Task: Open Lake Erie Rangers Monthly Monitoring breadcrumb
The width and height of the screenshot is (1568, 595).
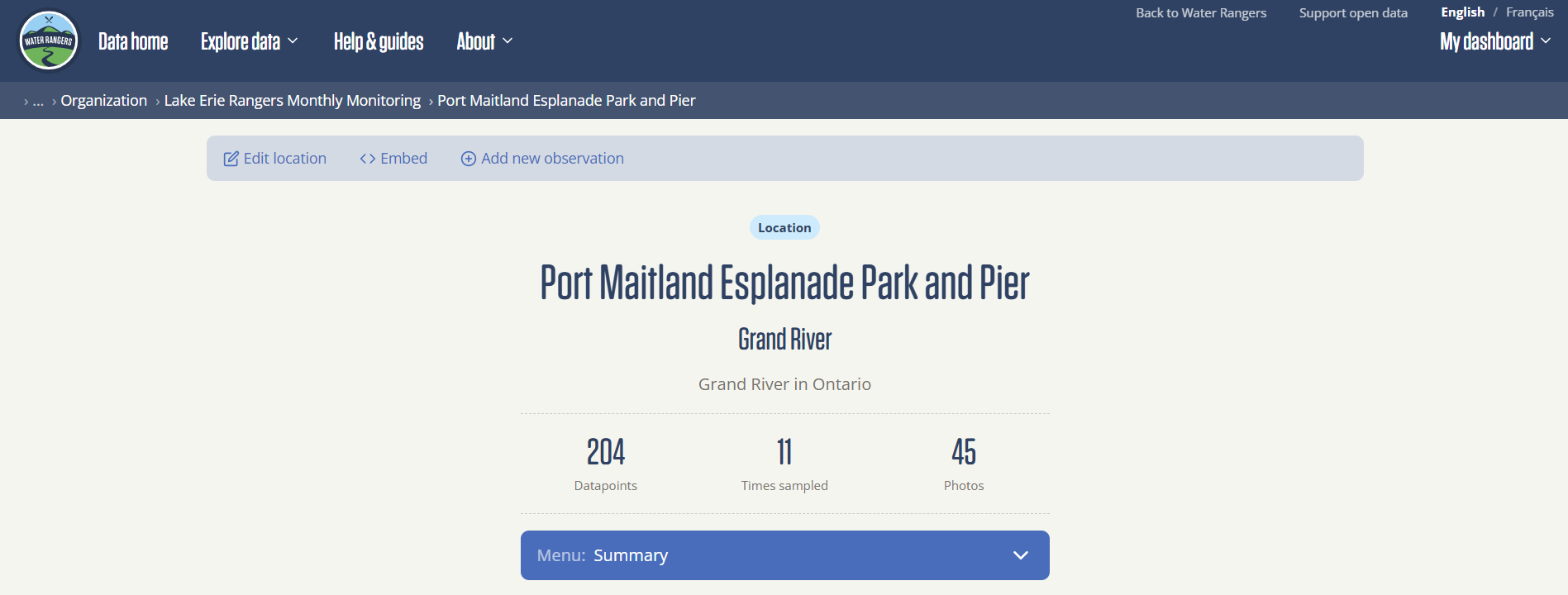Action: [293, 101]
